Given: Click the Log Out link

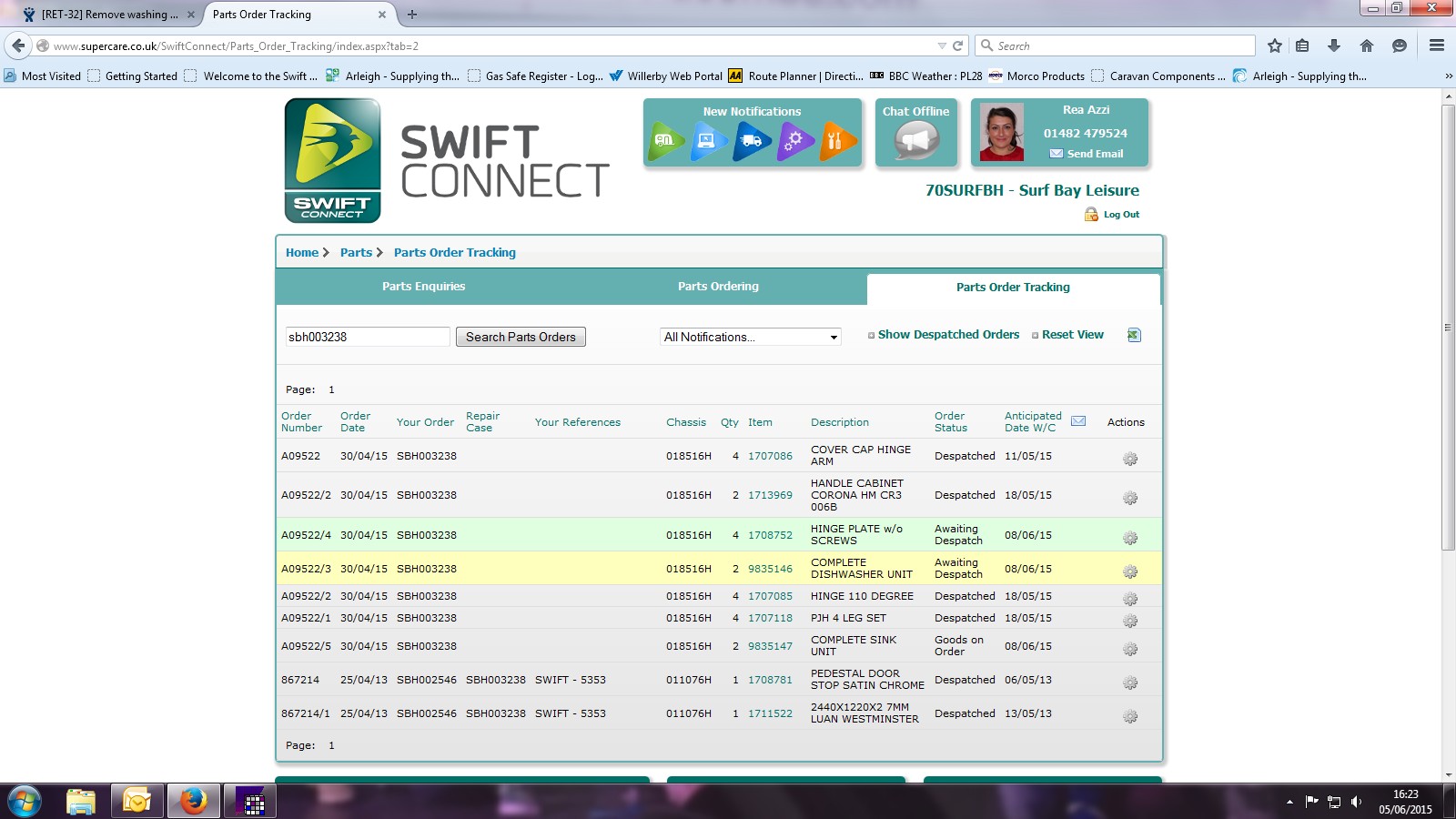Looking at the screenshot, I should click(1120, 215).
